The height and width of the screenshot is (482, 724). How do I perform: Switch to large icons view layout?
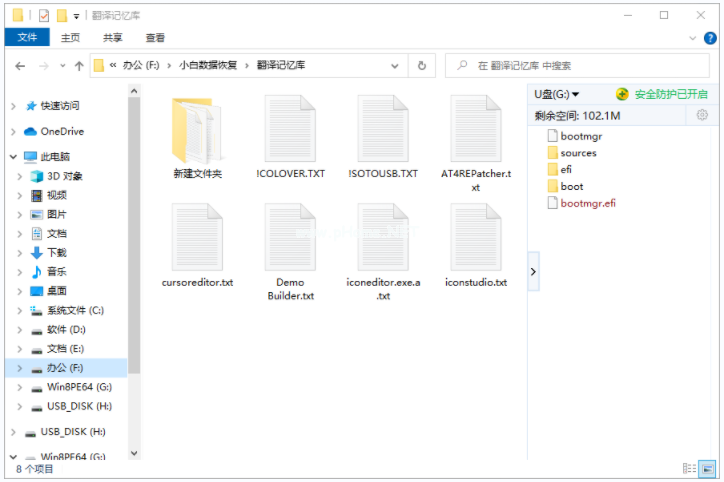coord(708,468)
